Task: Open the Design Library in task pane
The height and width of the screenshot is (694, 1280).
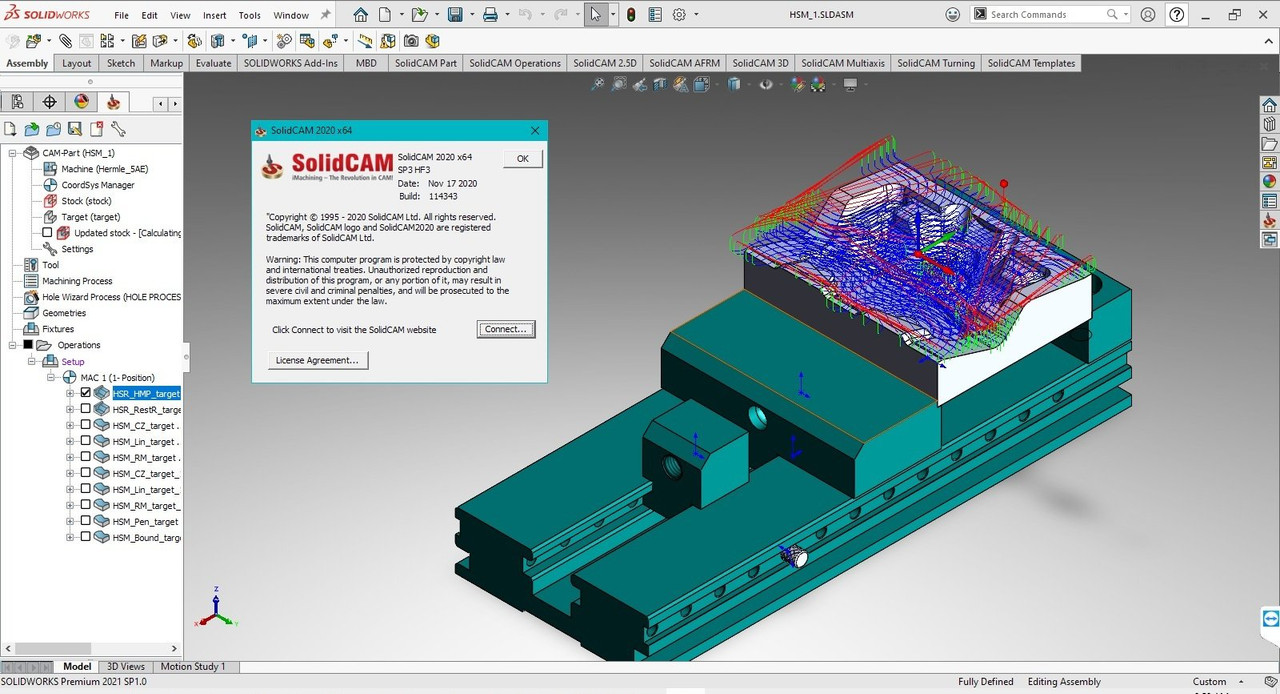Action: [1269, 124]
